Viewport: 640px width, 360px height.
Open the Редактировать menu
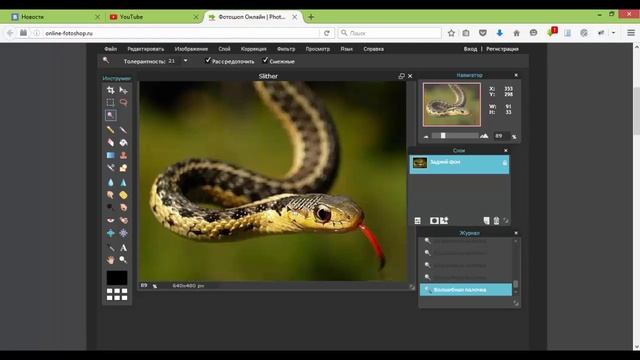click(146, 49)
